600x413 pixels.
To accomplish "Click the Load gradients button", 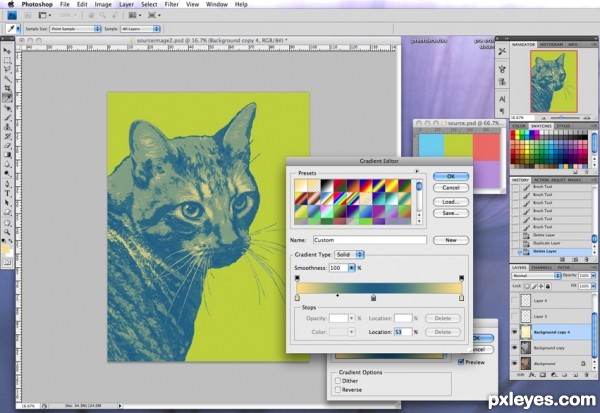I will pyautogui.click(x=451, y=202).
